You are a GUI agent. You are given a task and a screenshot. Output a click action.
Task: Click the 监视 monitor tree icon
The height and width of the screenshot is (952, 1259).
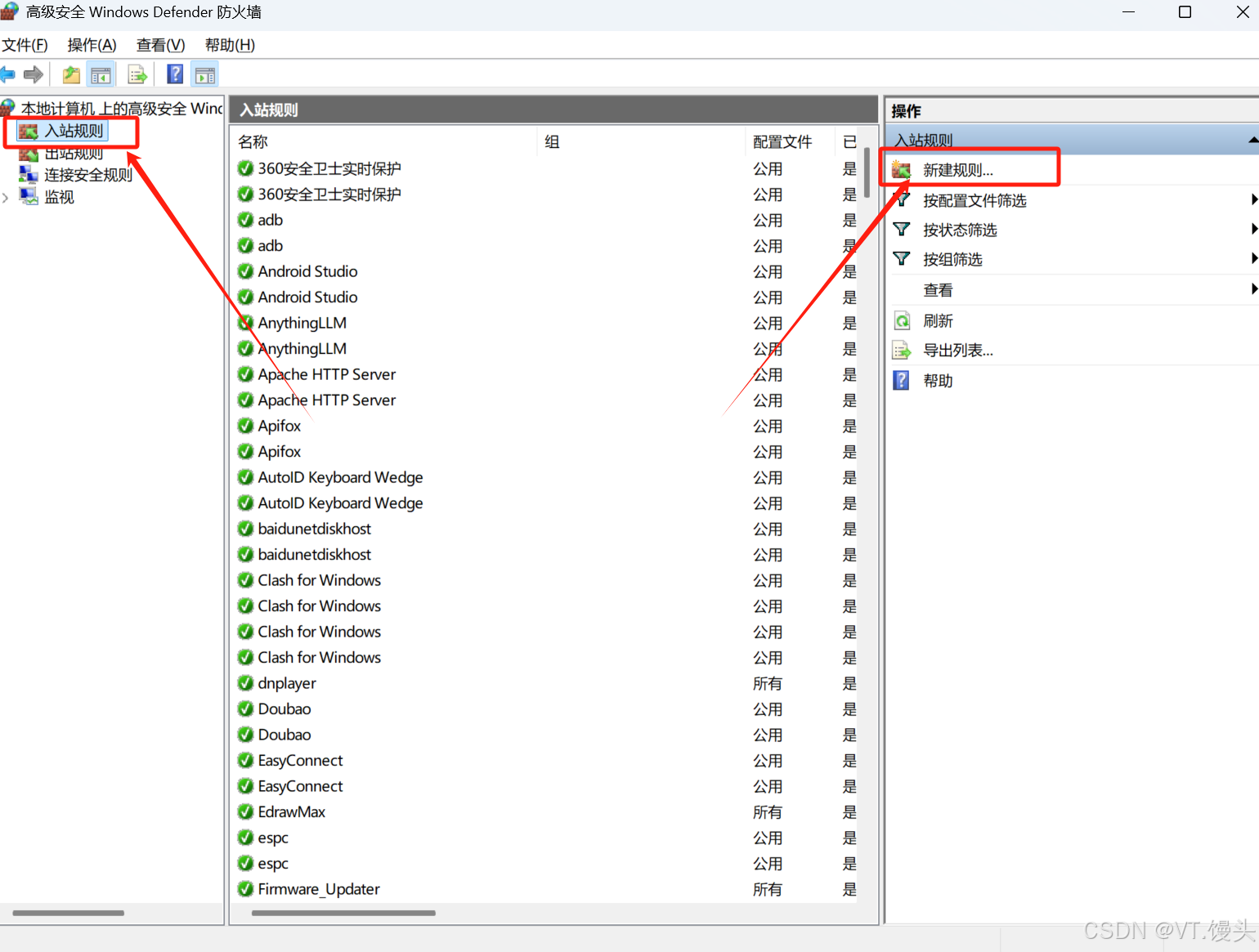[29, 196]
